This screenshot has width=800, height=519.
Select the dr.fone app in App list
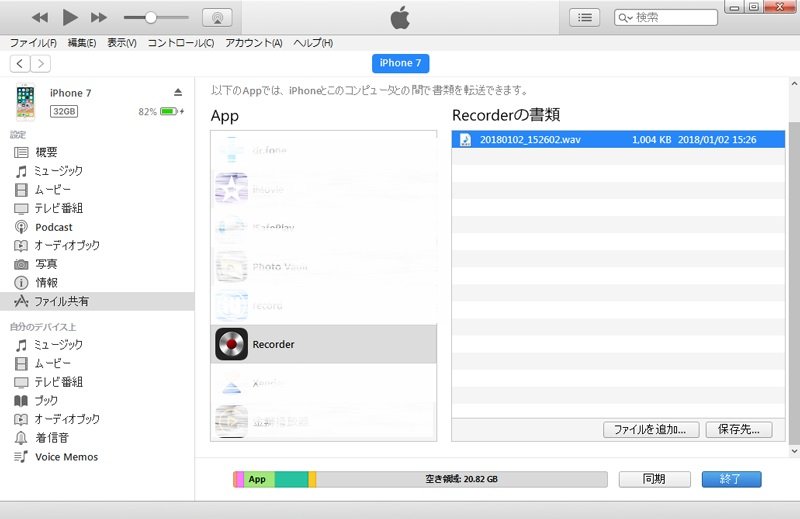323,150
